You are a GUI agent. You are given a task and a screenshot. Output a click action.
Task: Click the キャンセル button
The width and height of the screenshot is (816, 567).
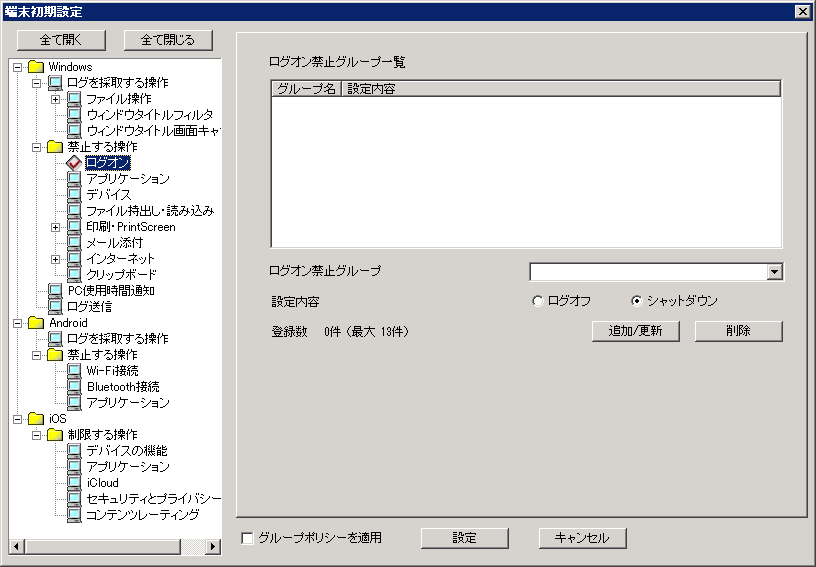tap(582, 538)
